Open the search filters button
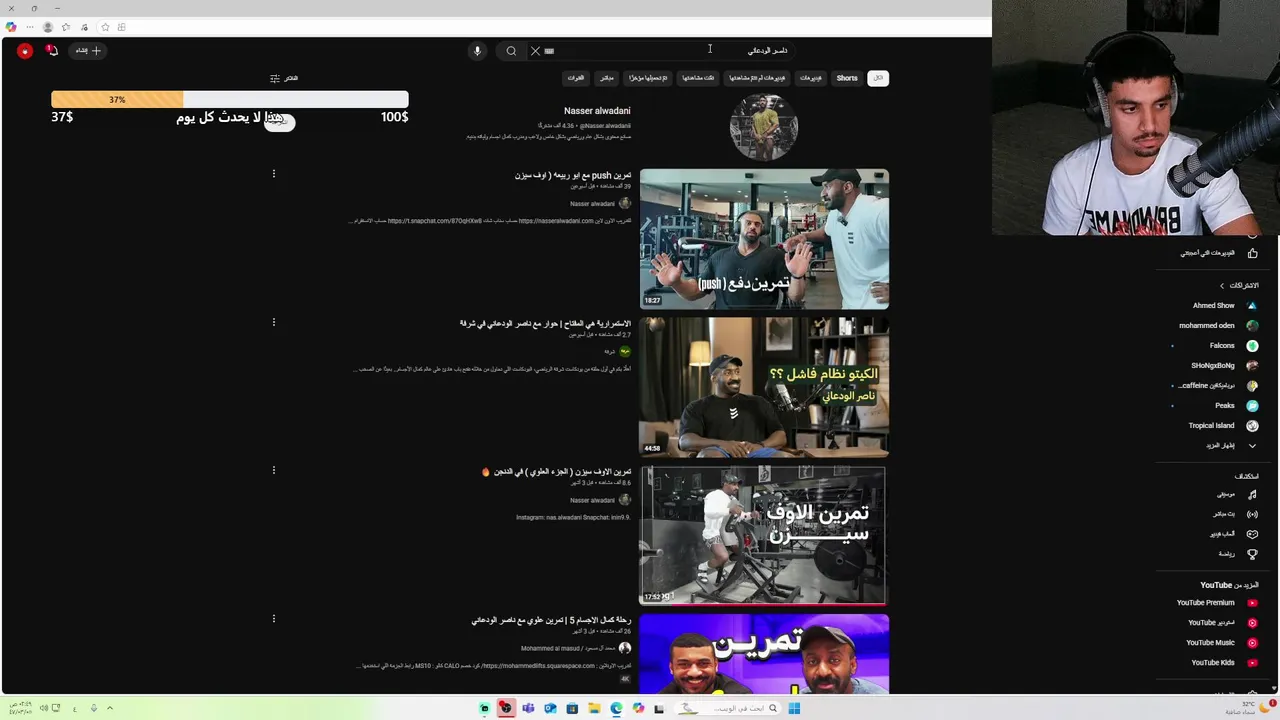The width and height of the screenshot is (1280, 720). [284, 78]
